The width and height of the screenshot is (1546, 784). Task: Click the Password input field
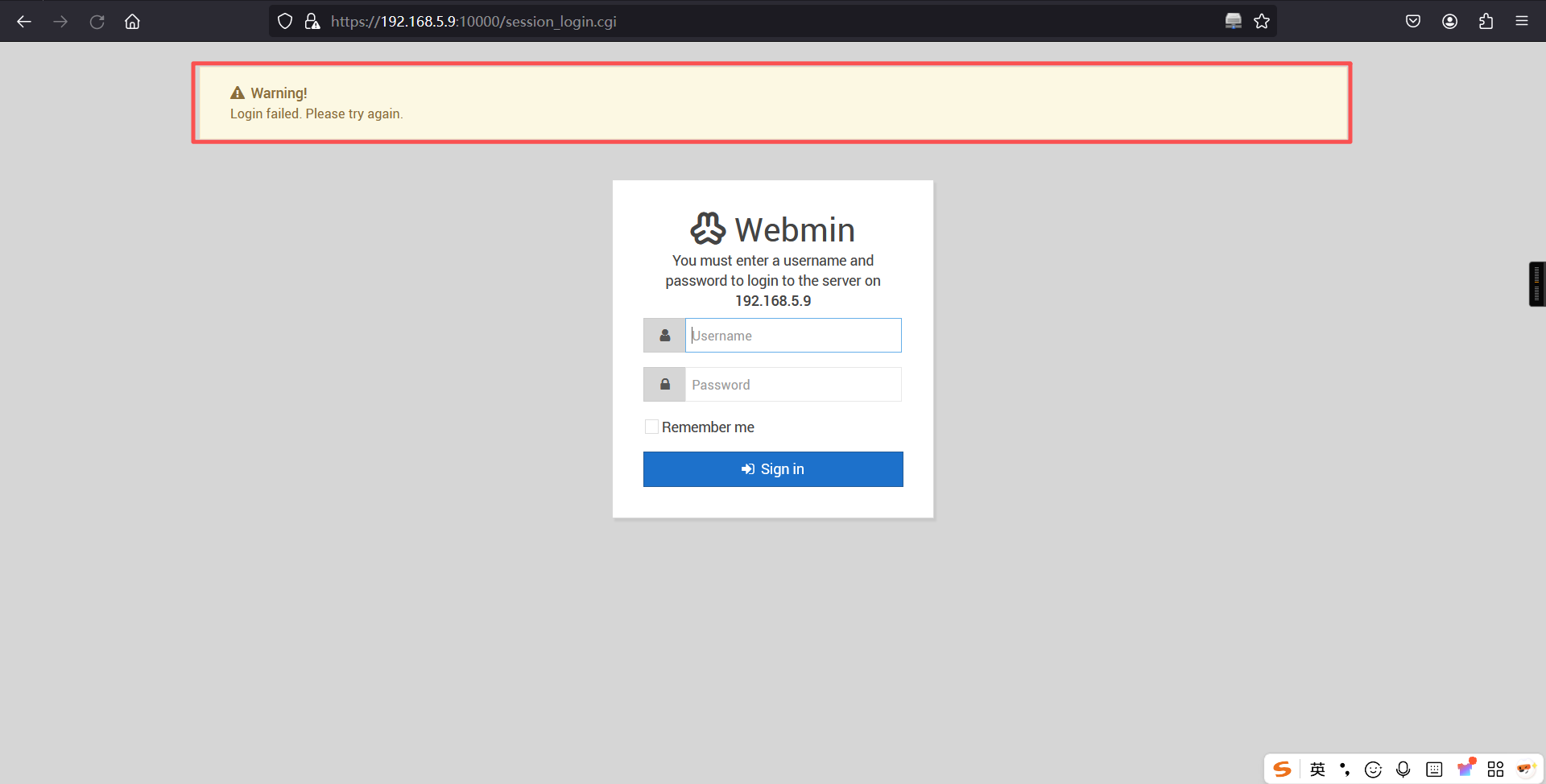click(793, 385)
